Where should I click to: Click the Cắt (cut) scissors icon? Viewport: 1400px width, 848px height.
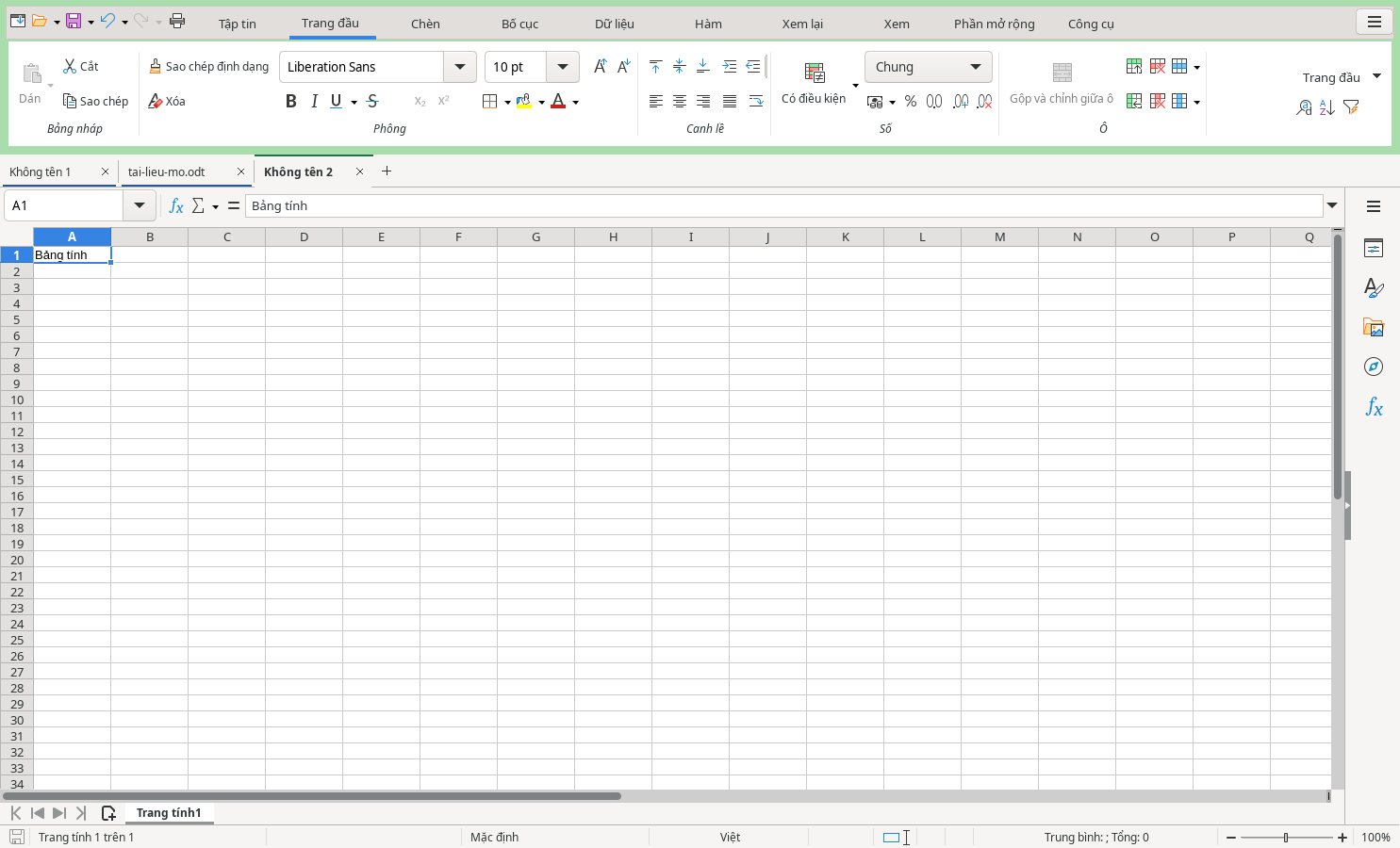pyautogui.click(x=70, y=66)
